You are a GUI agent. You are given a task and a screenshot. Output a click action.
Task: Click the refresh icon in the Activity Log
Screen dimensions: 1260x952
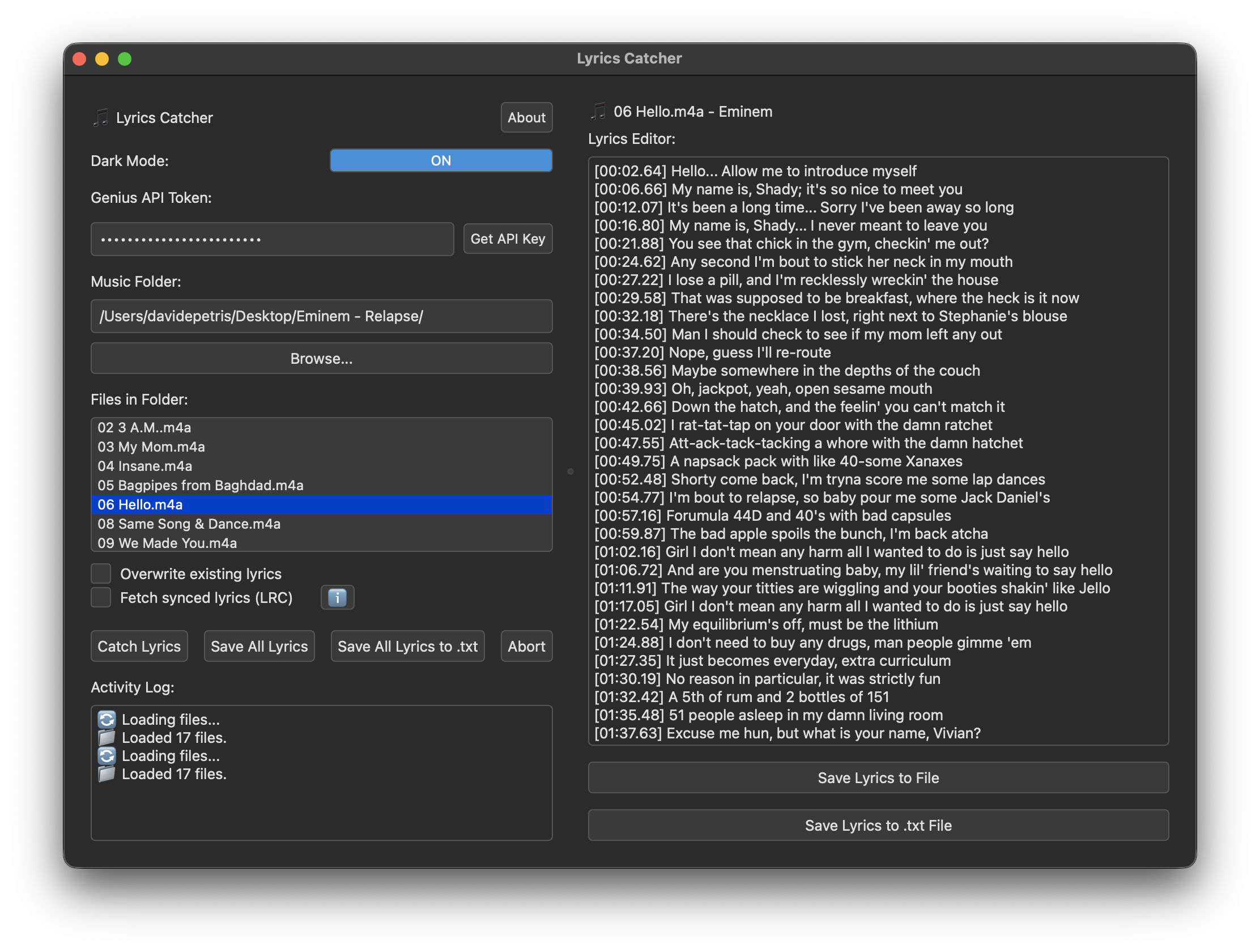[107, 719]
